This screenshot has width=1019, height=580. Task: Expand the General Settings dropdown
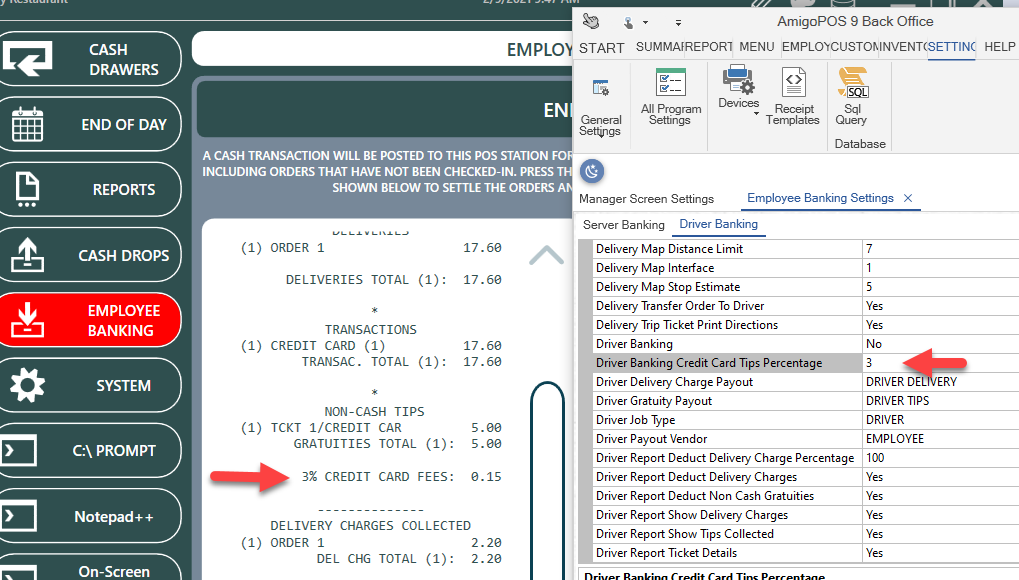[600, 133]
